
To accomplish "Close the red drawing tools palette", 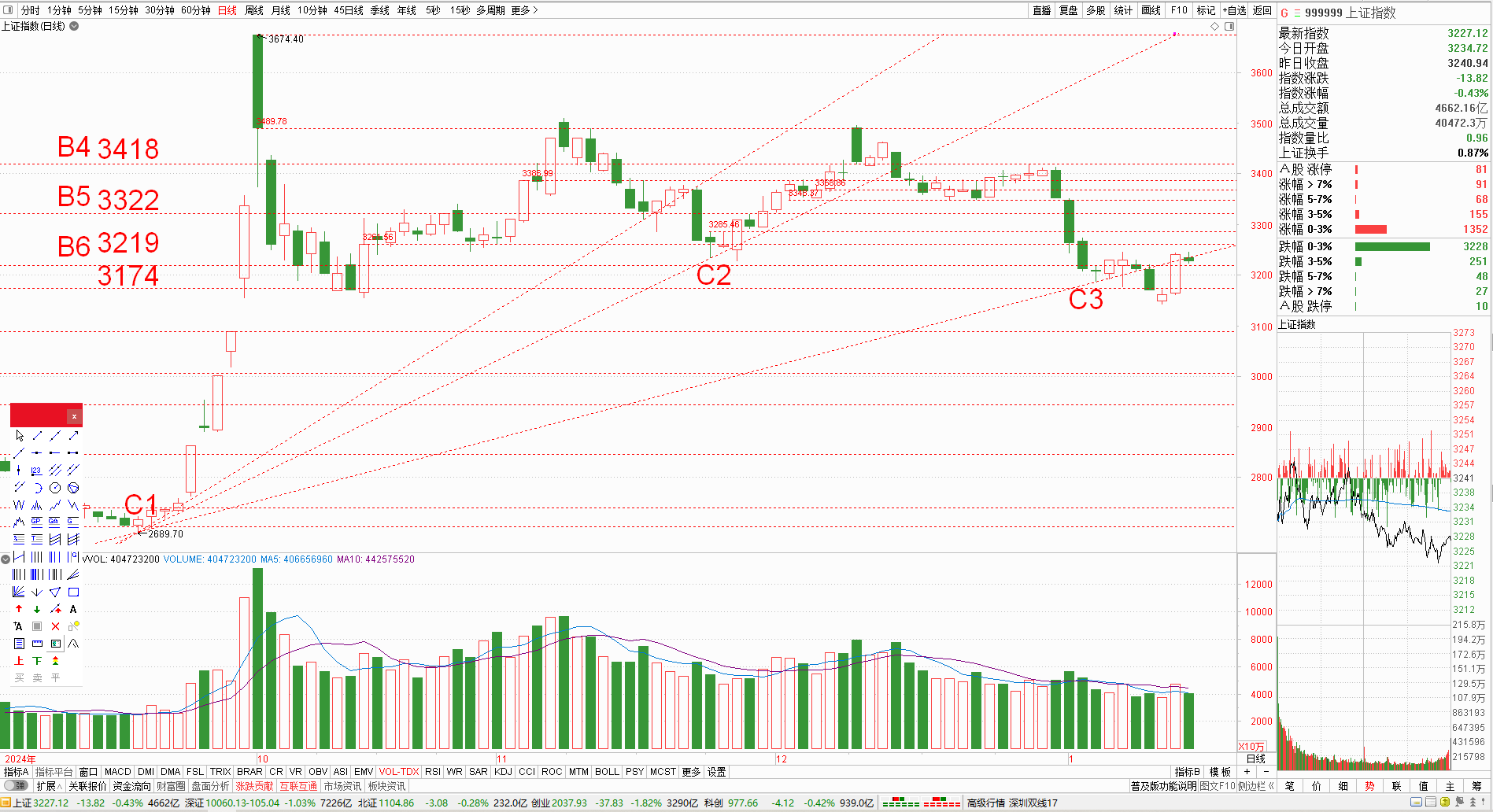I will tap(74, 416).
